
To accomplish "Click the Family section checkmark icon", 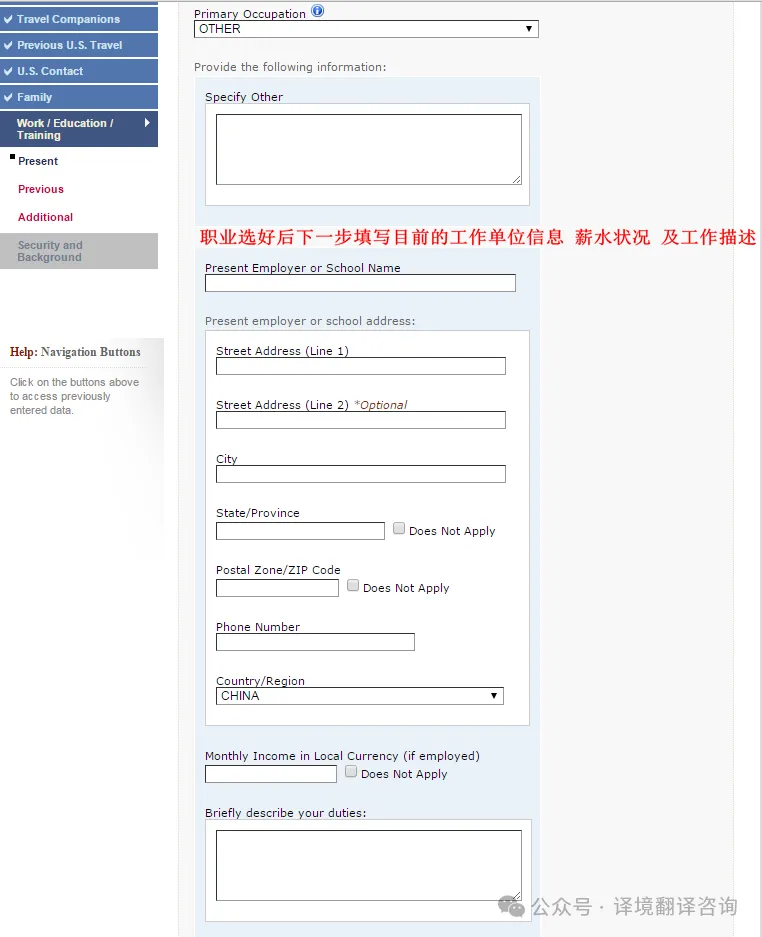I will (8, 97).
